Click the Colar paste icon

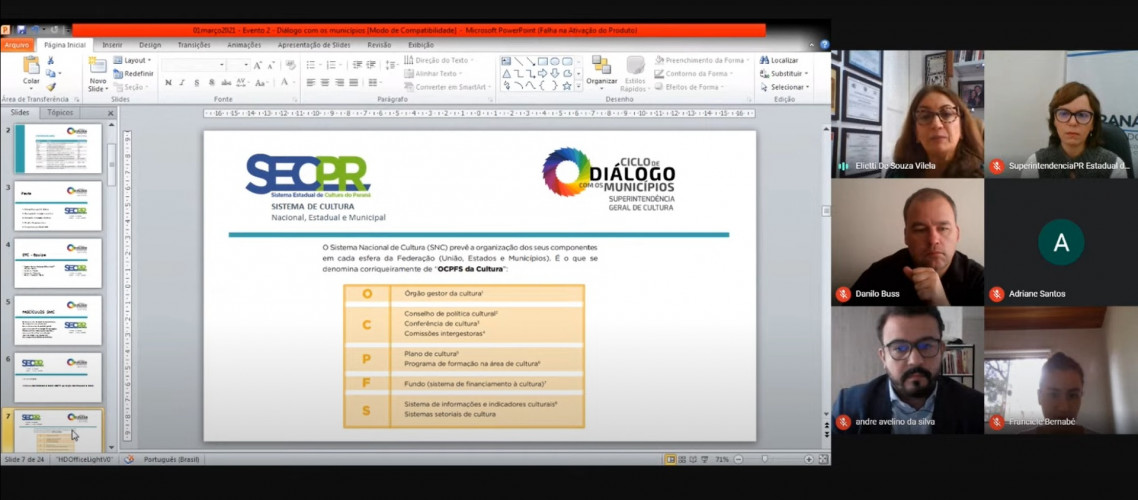[31, 70]
